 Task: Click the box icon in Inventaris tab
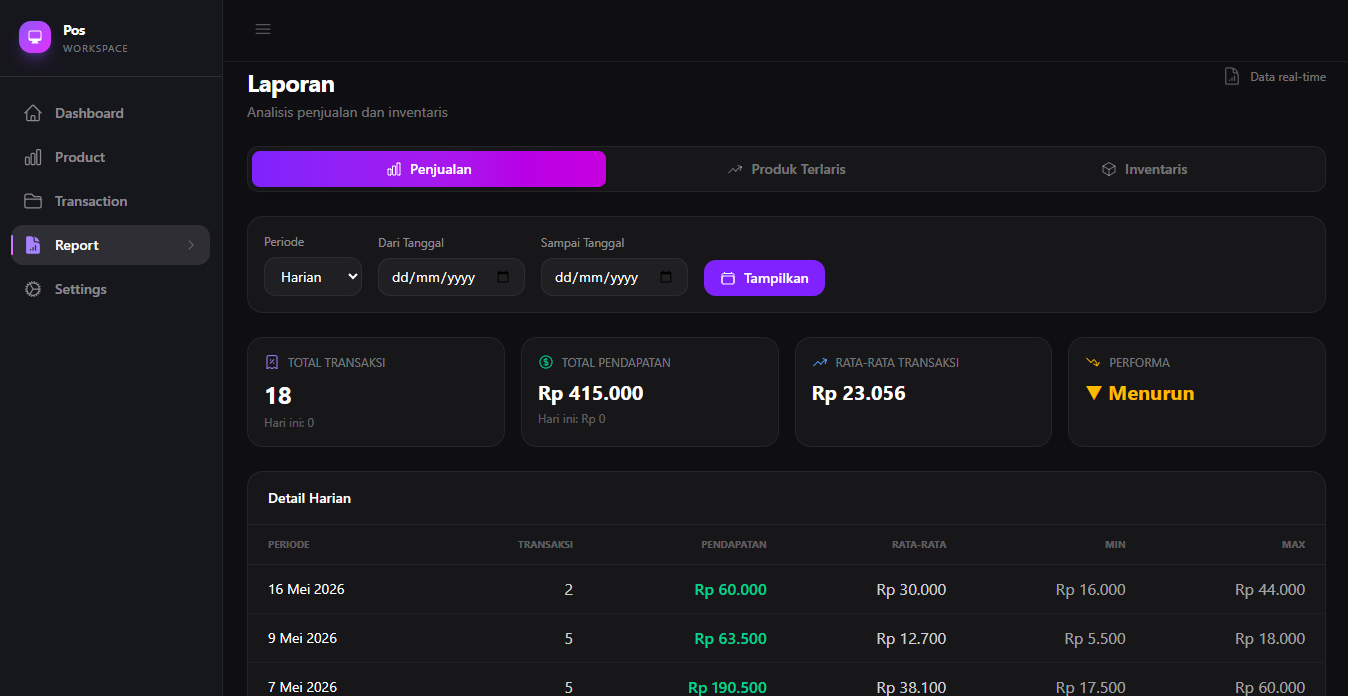[x=1108, y=169]
